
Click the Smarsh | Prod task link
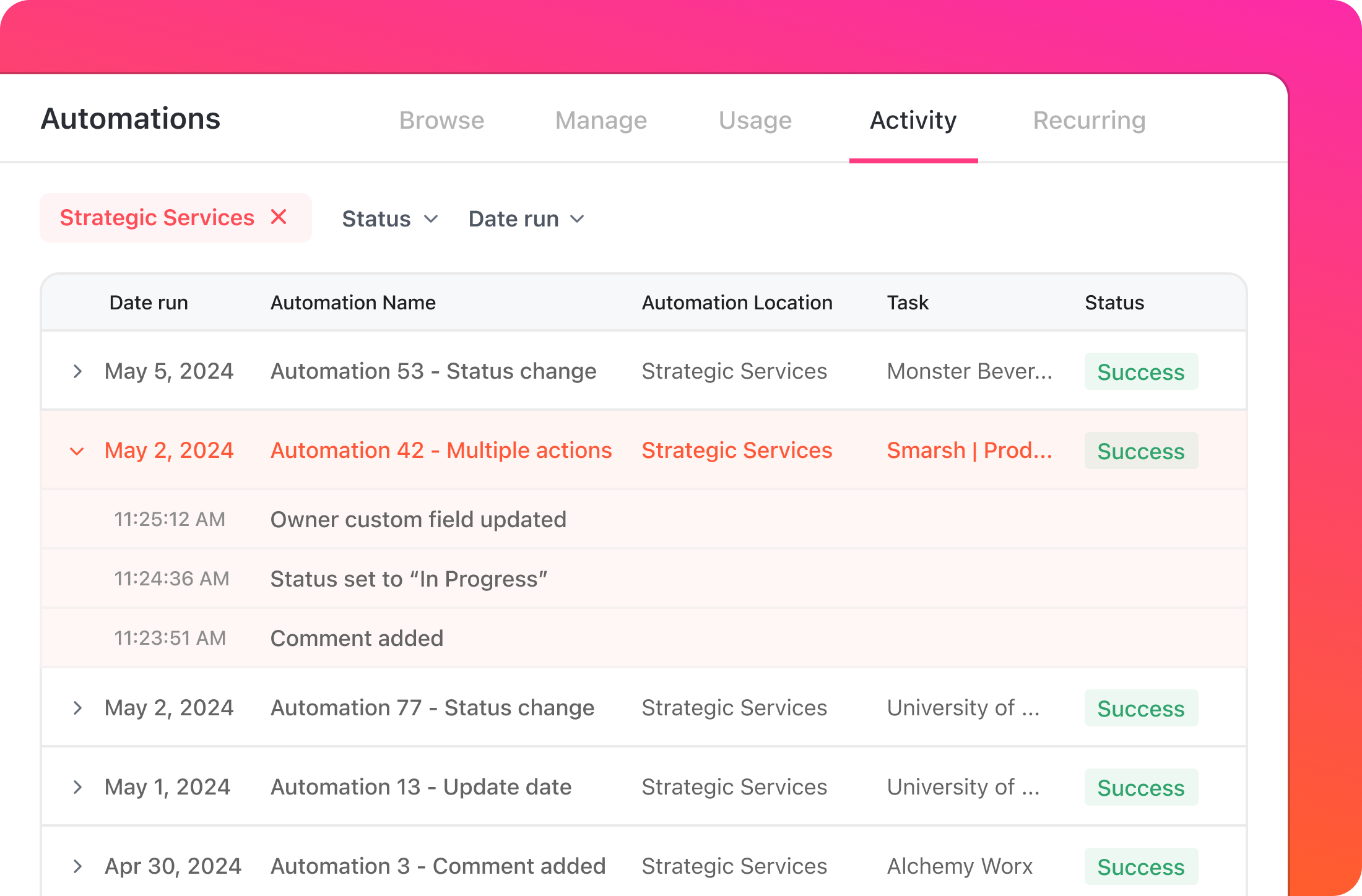point(969,450)
